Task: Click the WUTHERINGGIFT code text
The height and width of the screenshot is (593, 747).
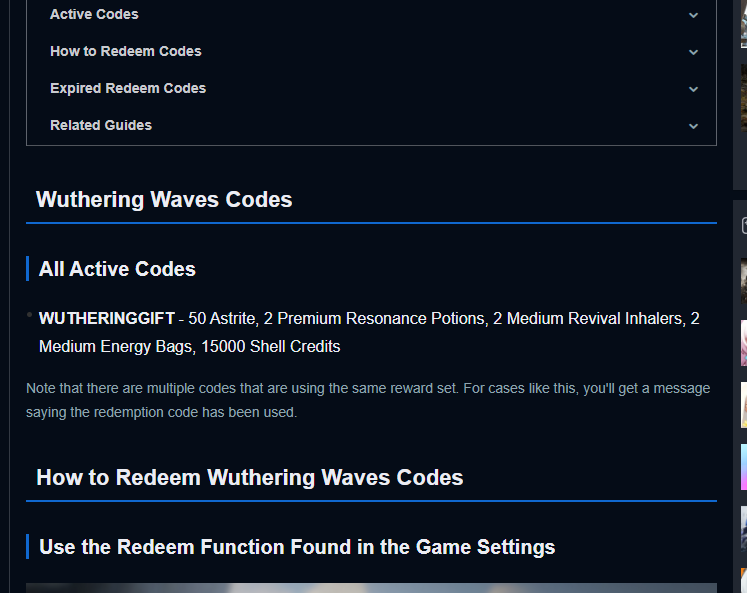Action: pyautogui.click(x=106, y=319)
